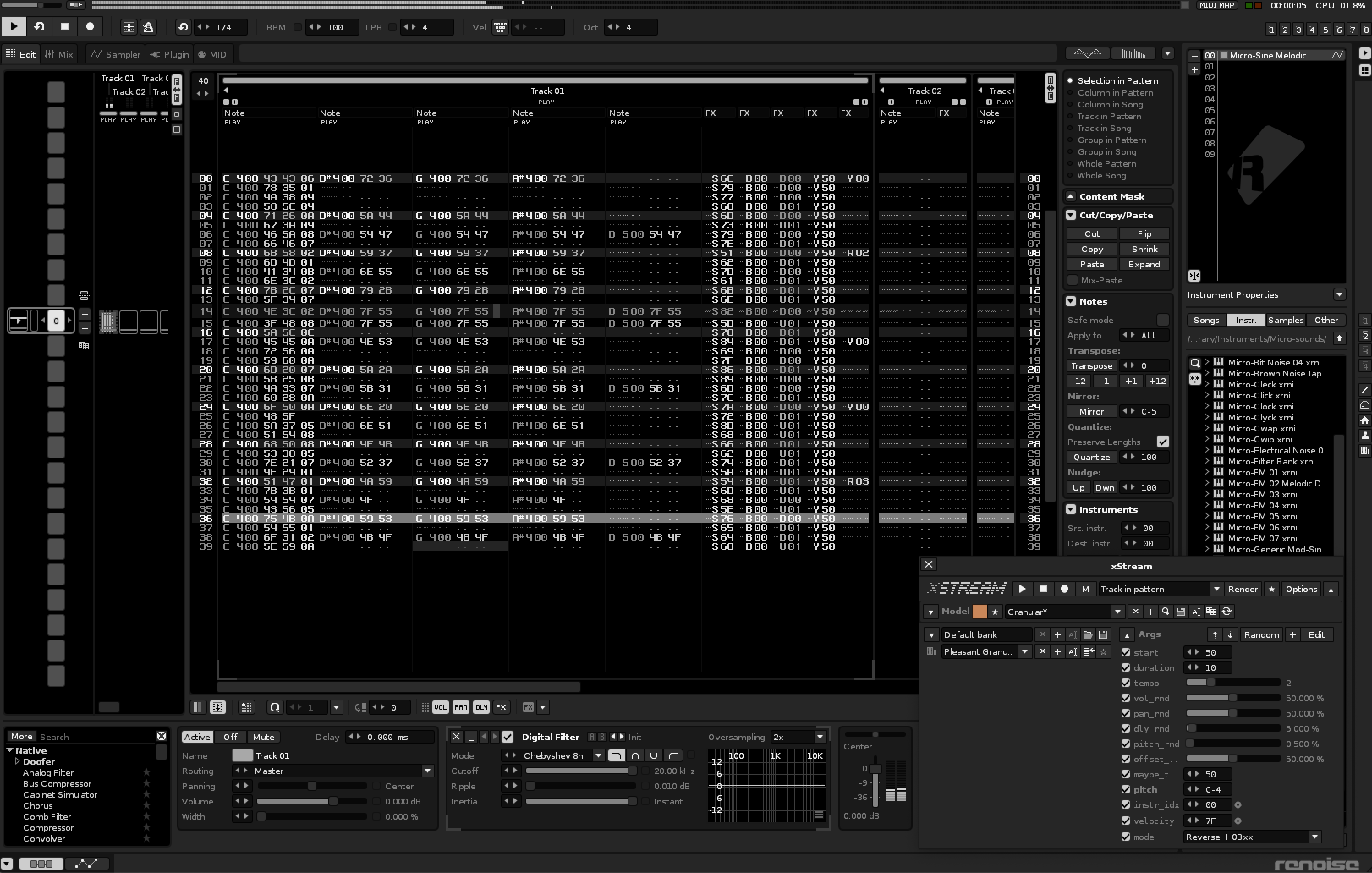Open the Oversampling 2x dropdown
This screenshot has width=1372, height=873.
798,737
